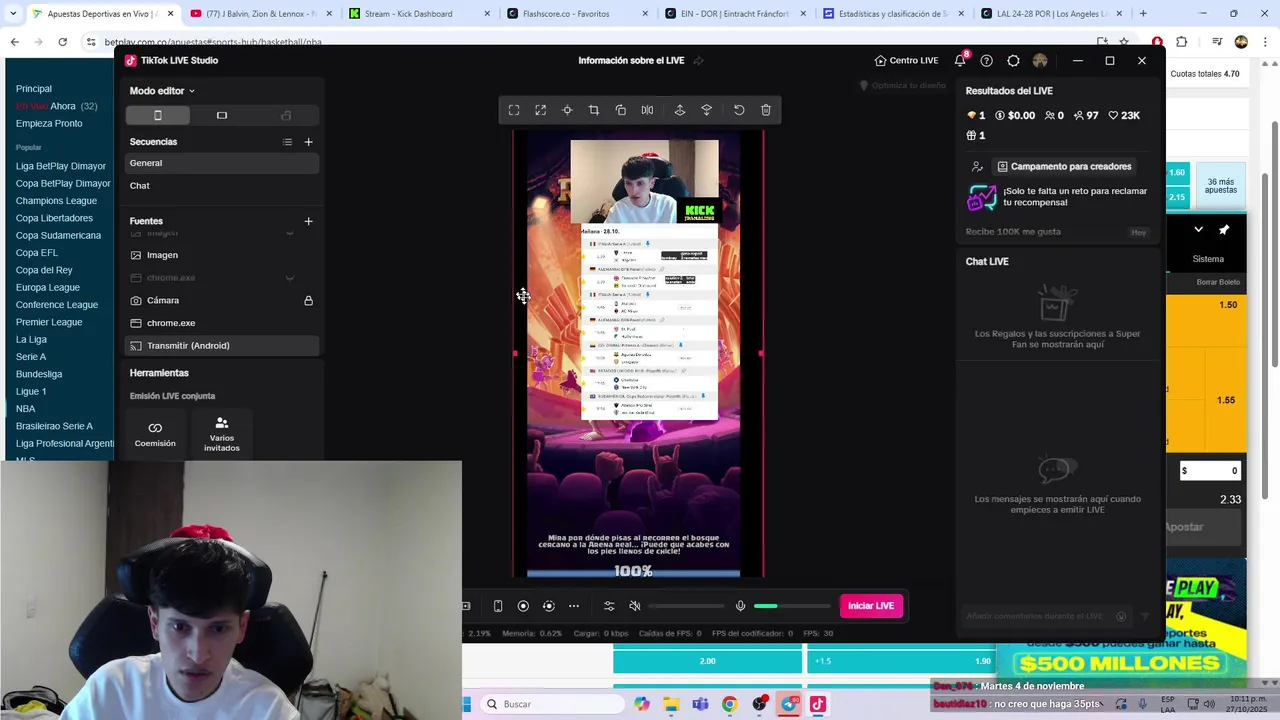Image resolution: width=1280 pixels, height=720 pixels.
Task: Select the crop tool in canvas toolbar
Action: click(x=594, y=110)
